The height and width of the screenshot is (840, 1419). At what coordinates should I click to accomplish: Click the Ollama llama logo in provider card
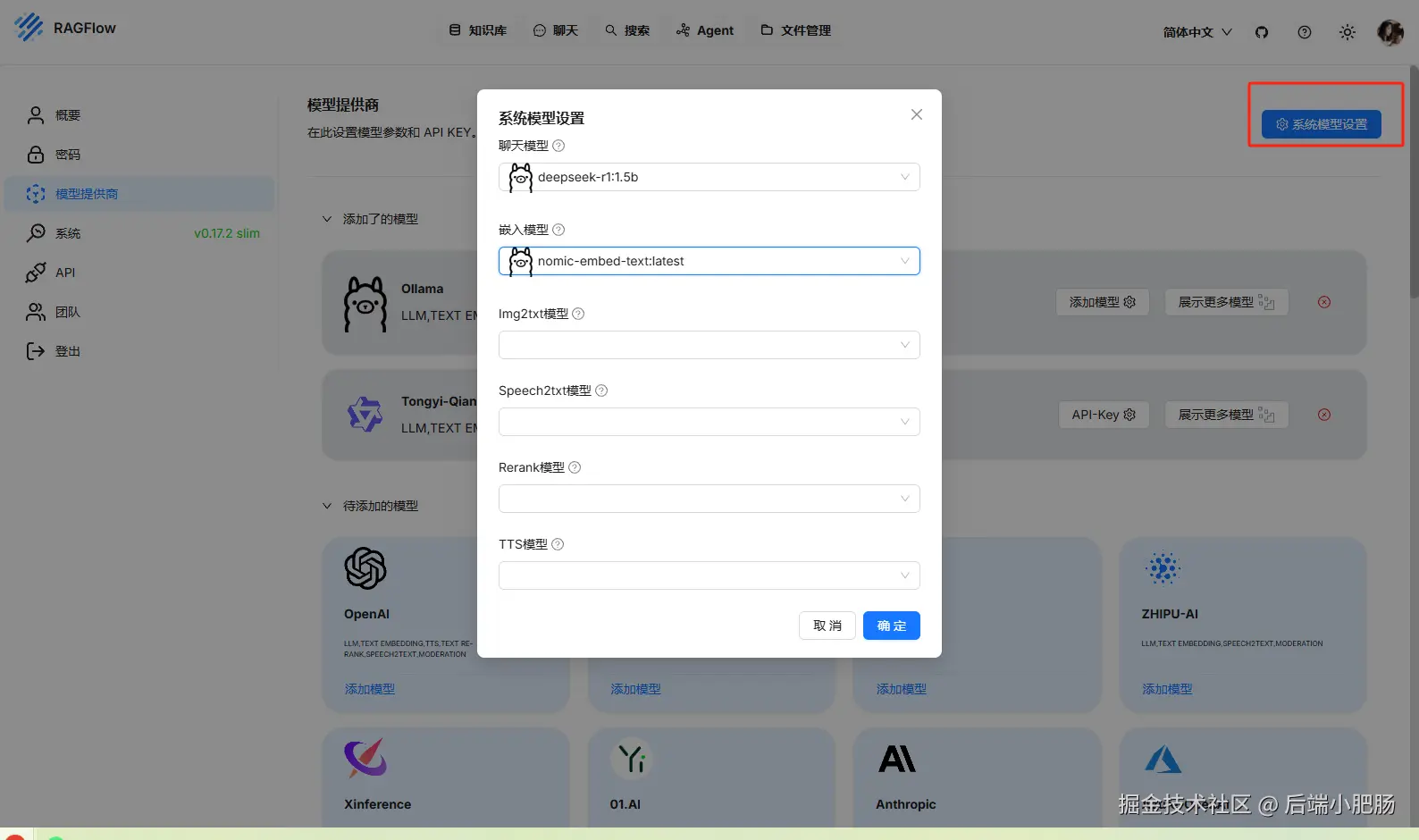click(365, 304)
